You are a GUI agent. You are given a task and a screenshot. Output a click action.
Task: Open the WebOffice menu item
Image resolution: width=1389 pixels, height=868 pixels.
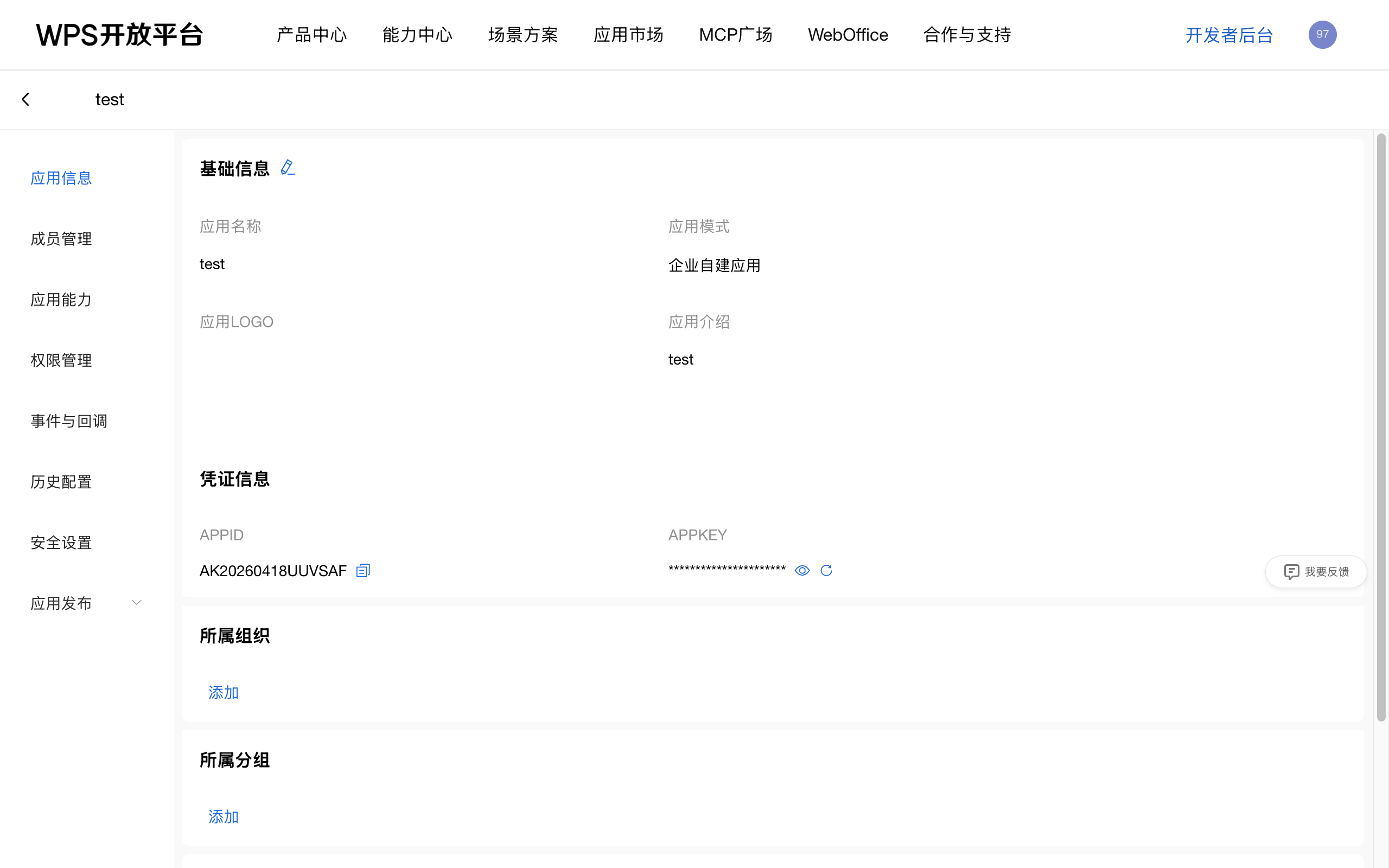(x=848, y=34)
